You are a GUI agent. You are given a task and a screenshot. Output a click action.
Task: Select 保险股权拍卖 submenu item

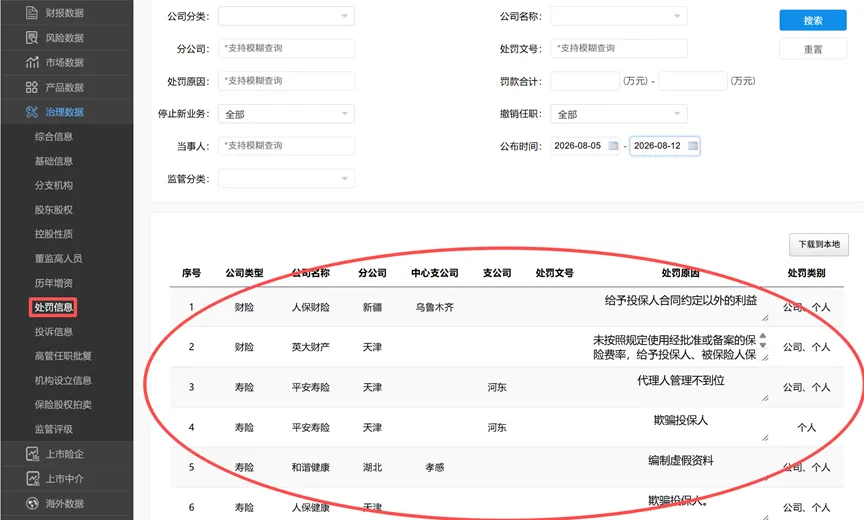point(63,404)
